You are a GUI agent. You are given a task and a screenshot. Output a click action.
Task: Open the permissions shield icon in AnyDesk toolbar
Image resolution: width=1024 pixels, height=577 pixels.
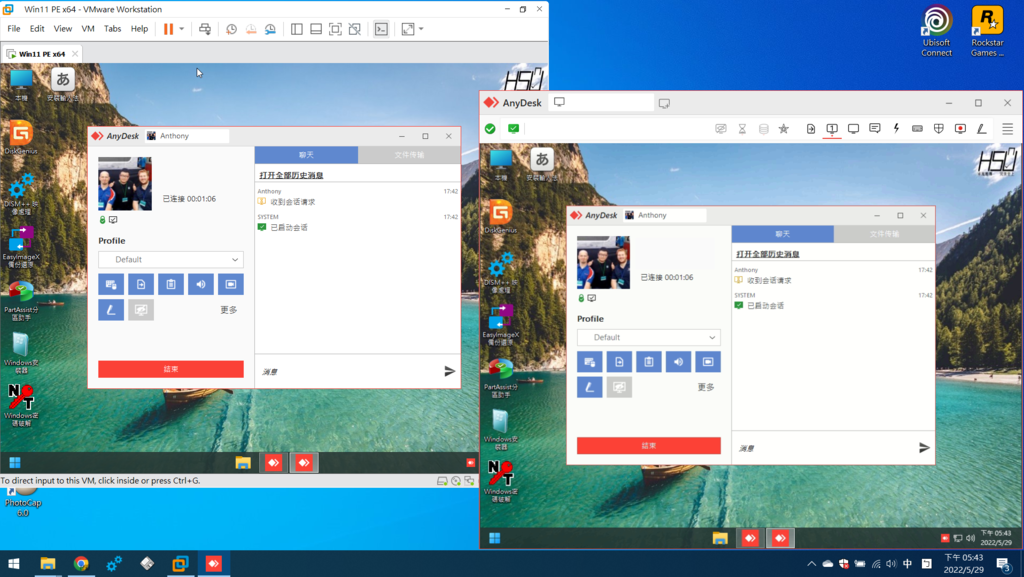tap(938, 129)
